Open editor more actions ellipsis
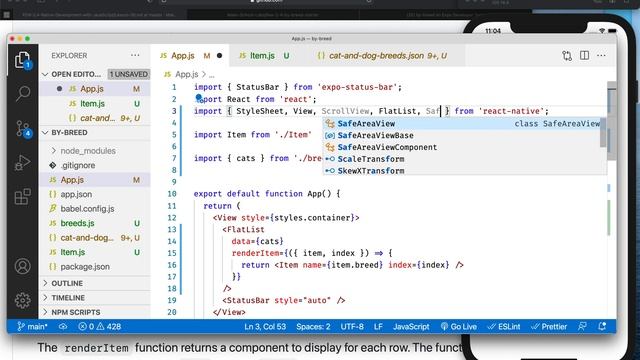The width and height of the screenshot is (640, 360). 601,55
